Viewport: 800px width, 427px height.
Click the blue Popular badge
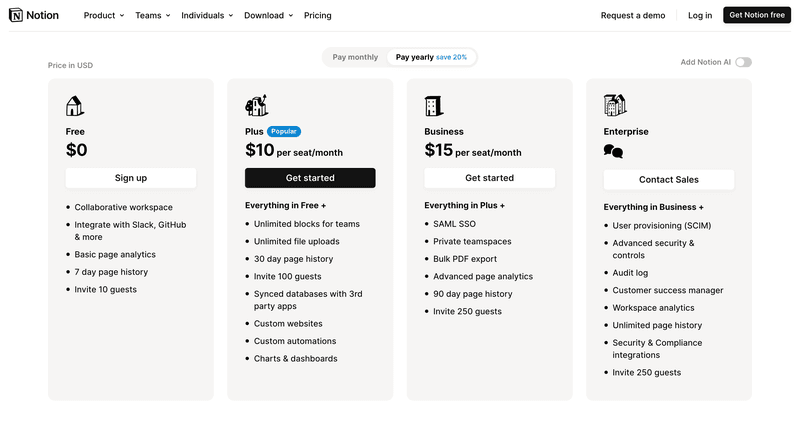tap(284, 131)
